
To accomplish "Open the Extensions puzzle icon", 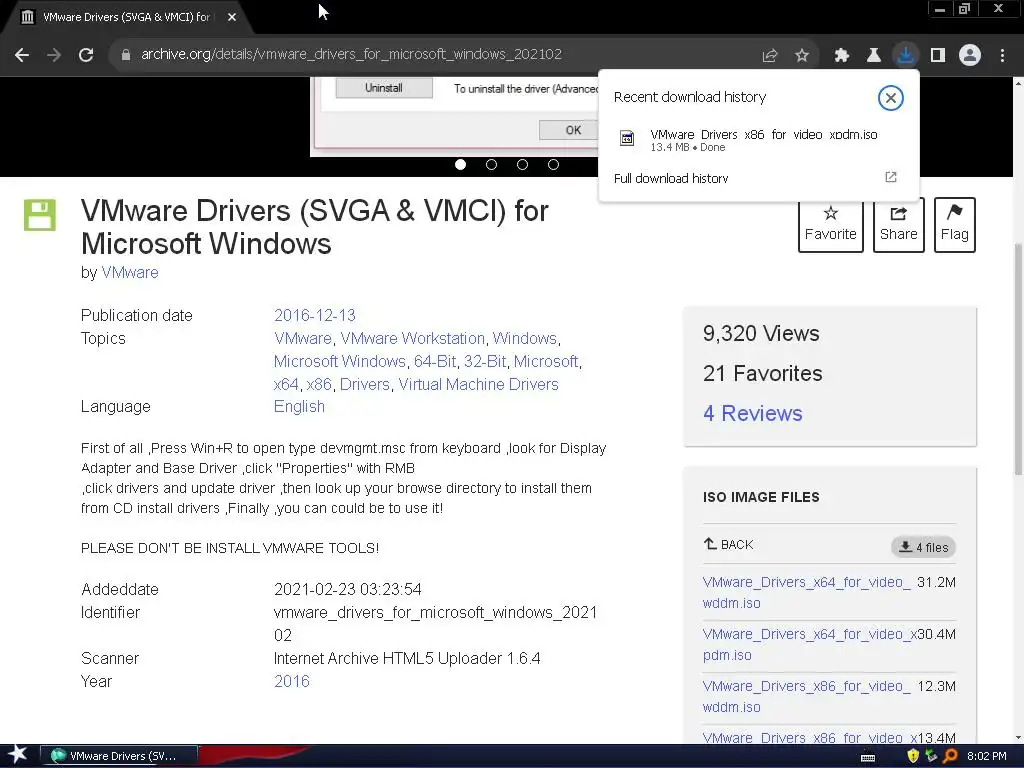I will click(842, 56).
